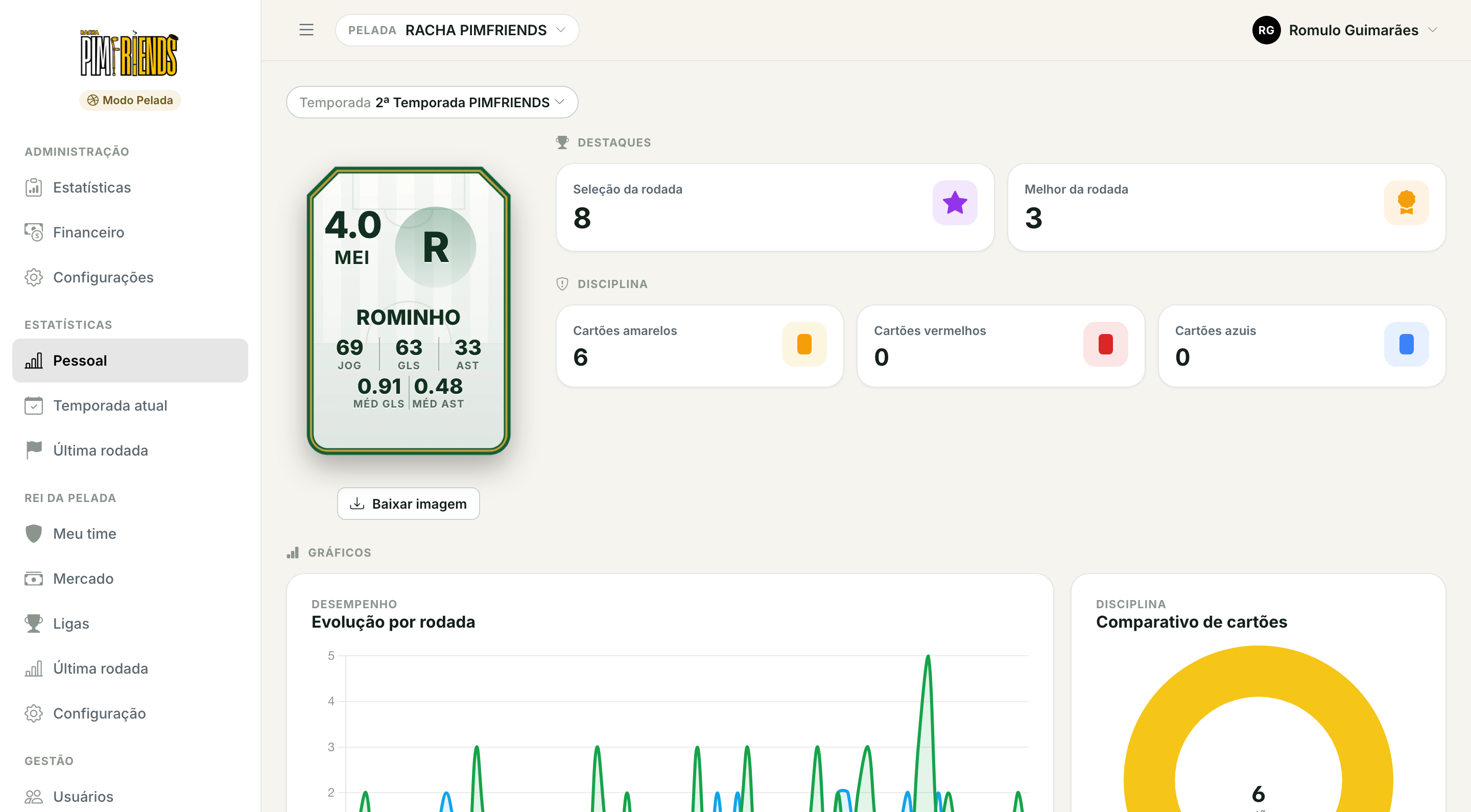
Task: Open the Financeiro section
Action: click(130, 232)
